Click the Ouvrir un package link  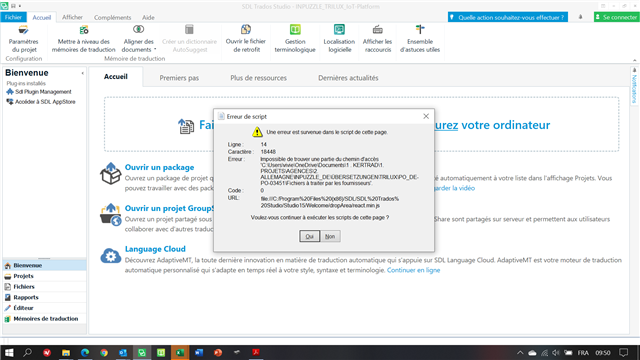159,167
